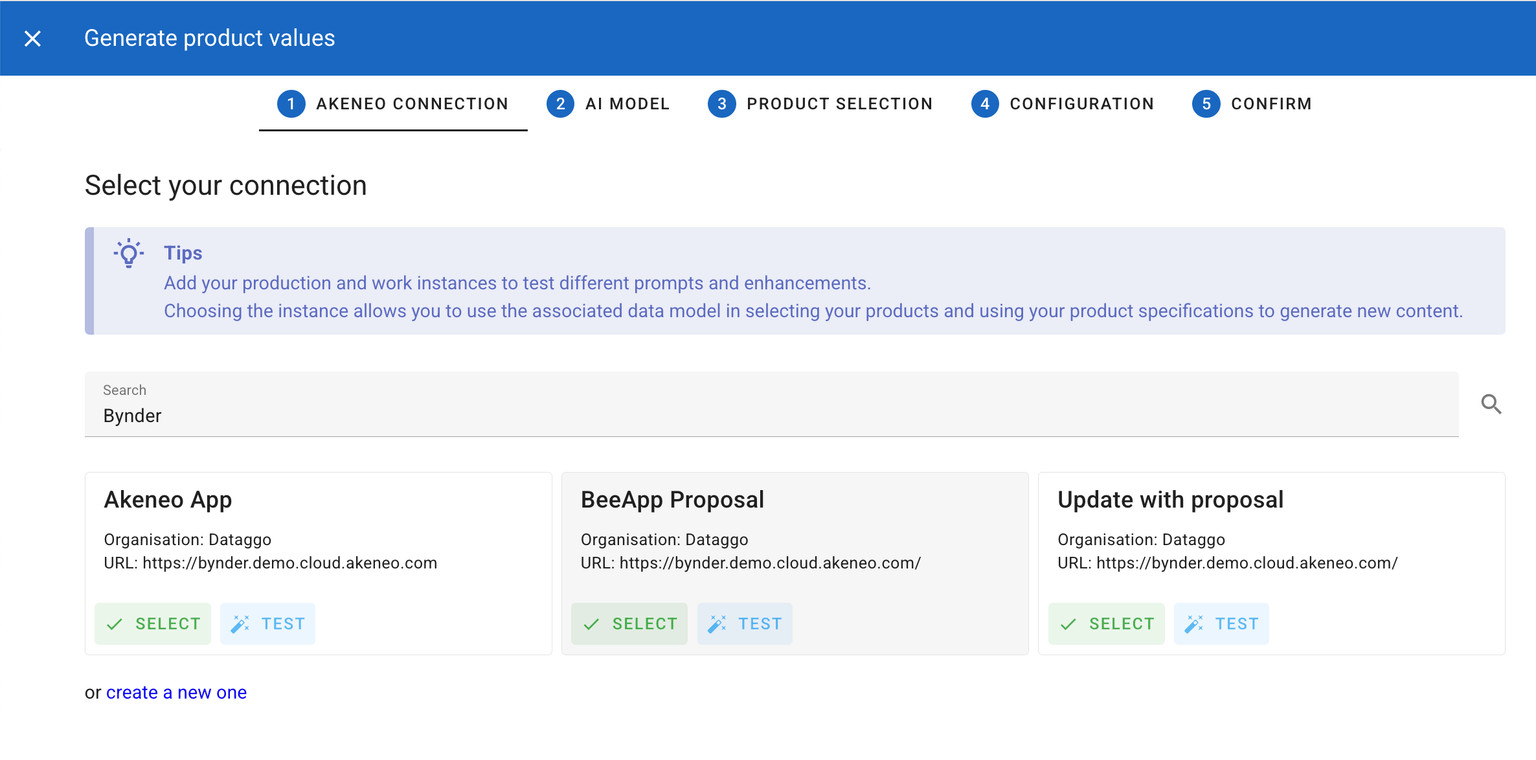
Task: Select the Akeneo App connection
Action: coord(153,624)
